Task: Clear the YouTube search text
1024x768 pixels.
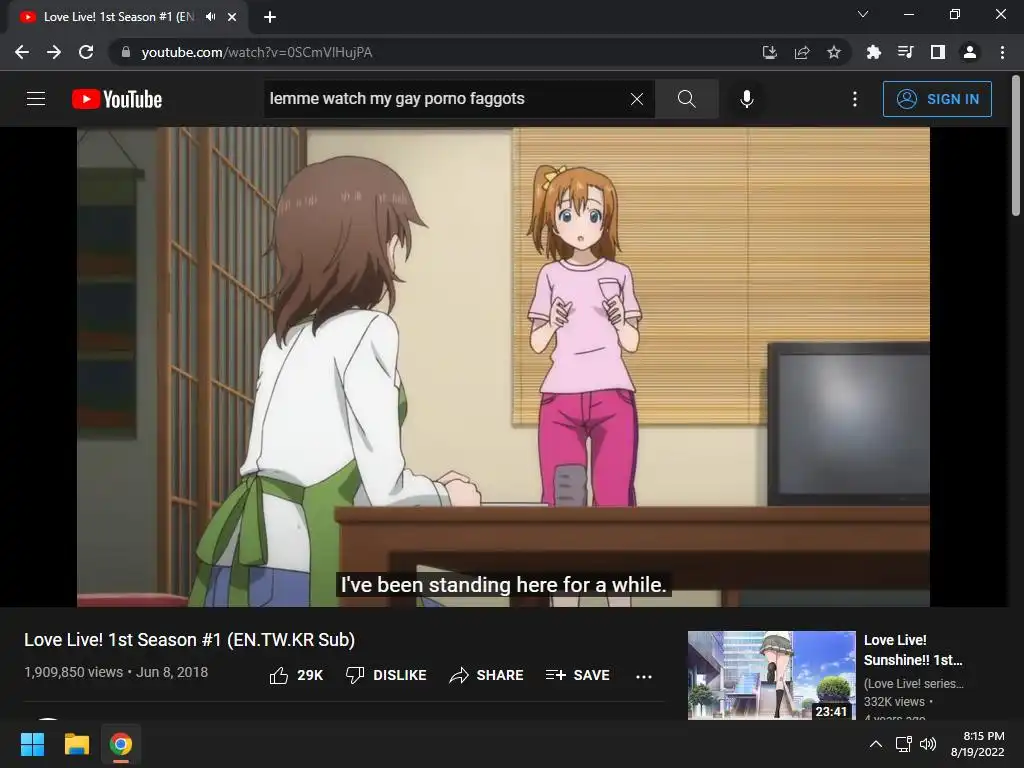Action: pos(637,99)
